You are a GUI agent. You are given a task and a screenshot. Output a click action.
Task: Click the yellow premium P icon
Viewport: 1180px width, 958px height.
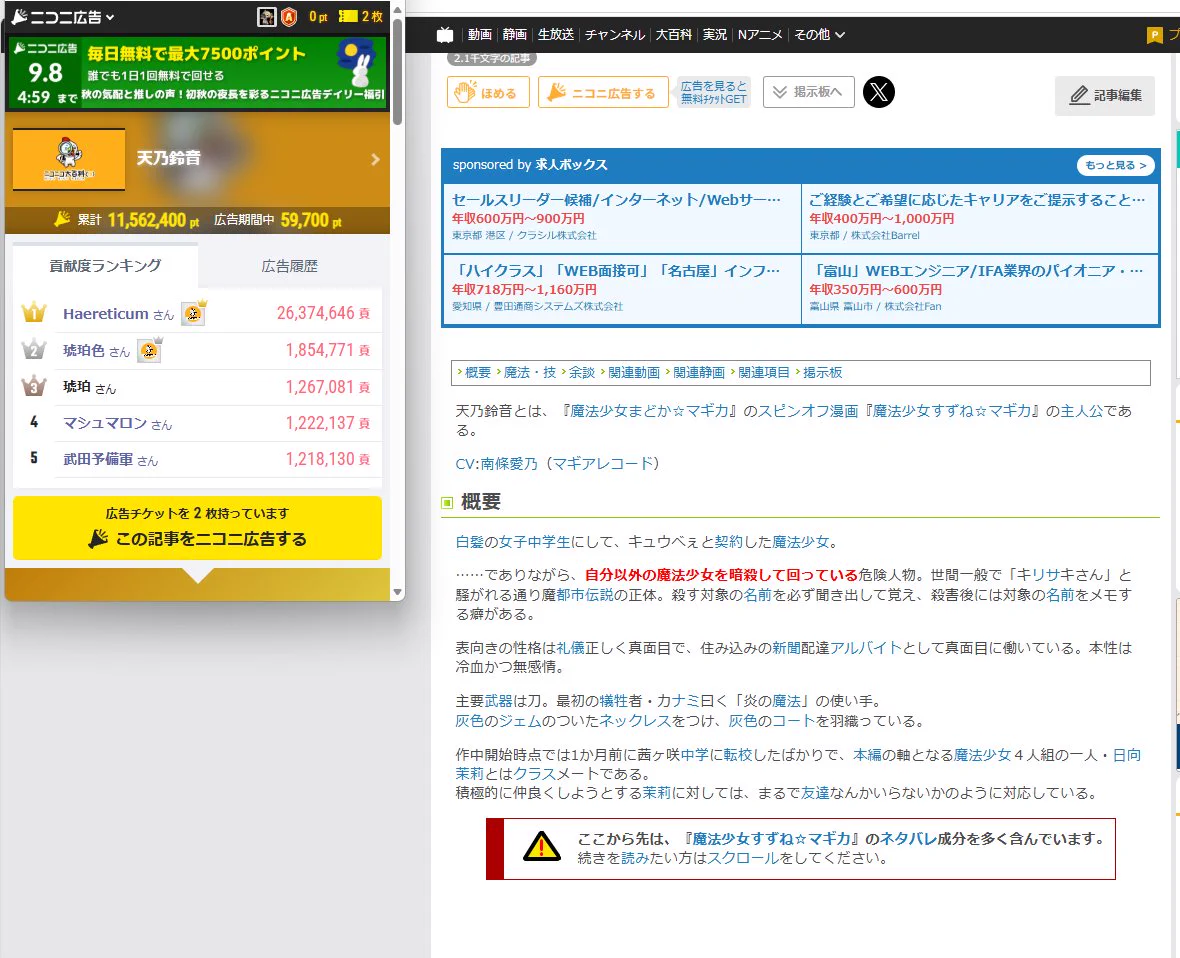click(x=1154, y=35)
